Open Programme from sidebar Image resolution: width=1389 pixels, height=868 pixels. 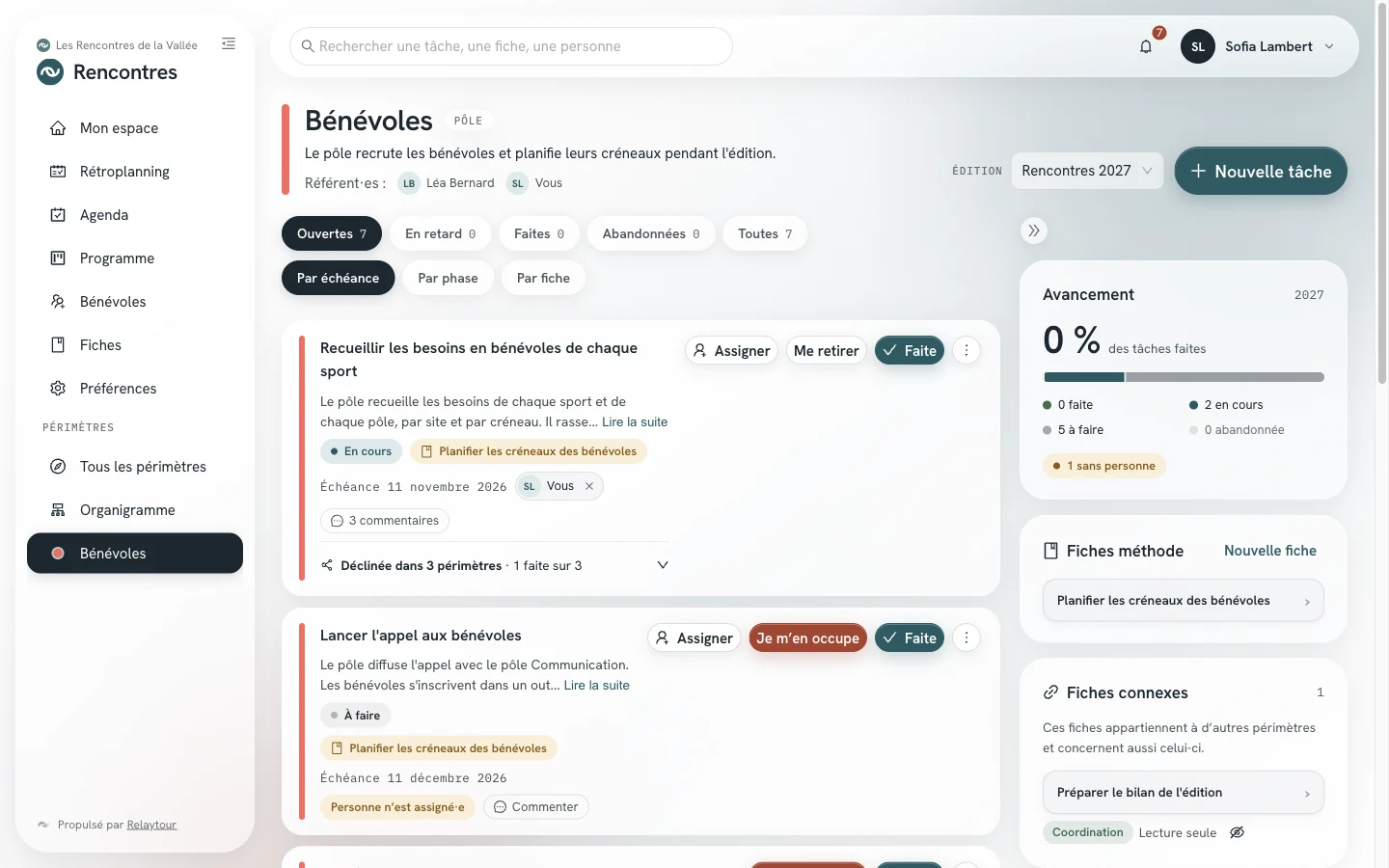[x=135, y=258]
